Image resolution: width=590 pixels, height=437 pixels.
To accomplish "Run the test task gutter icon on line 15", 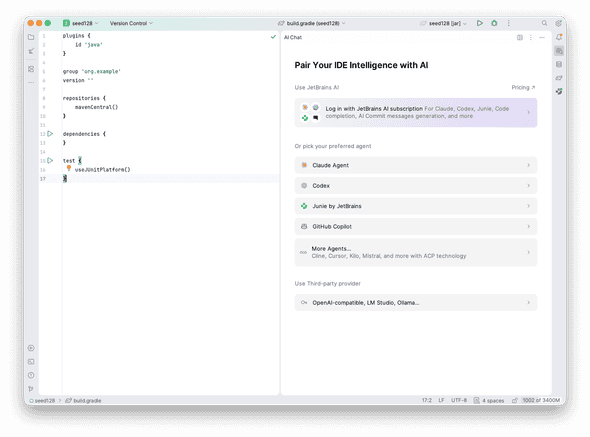I will pos(50,160).
